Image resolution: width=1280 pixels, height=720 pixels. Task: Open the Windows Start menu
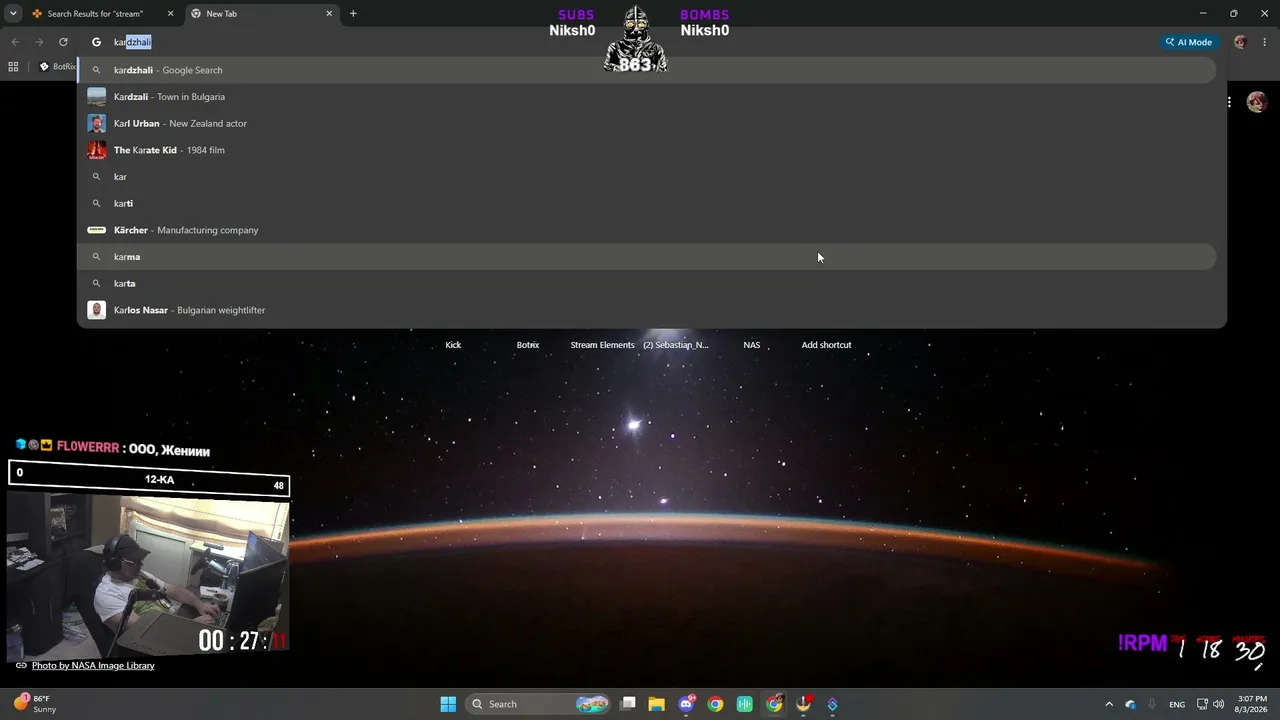click(x=448, y=704)
